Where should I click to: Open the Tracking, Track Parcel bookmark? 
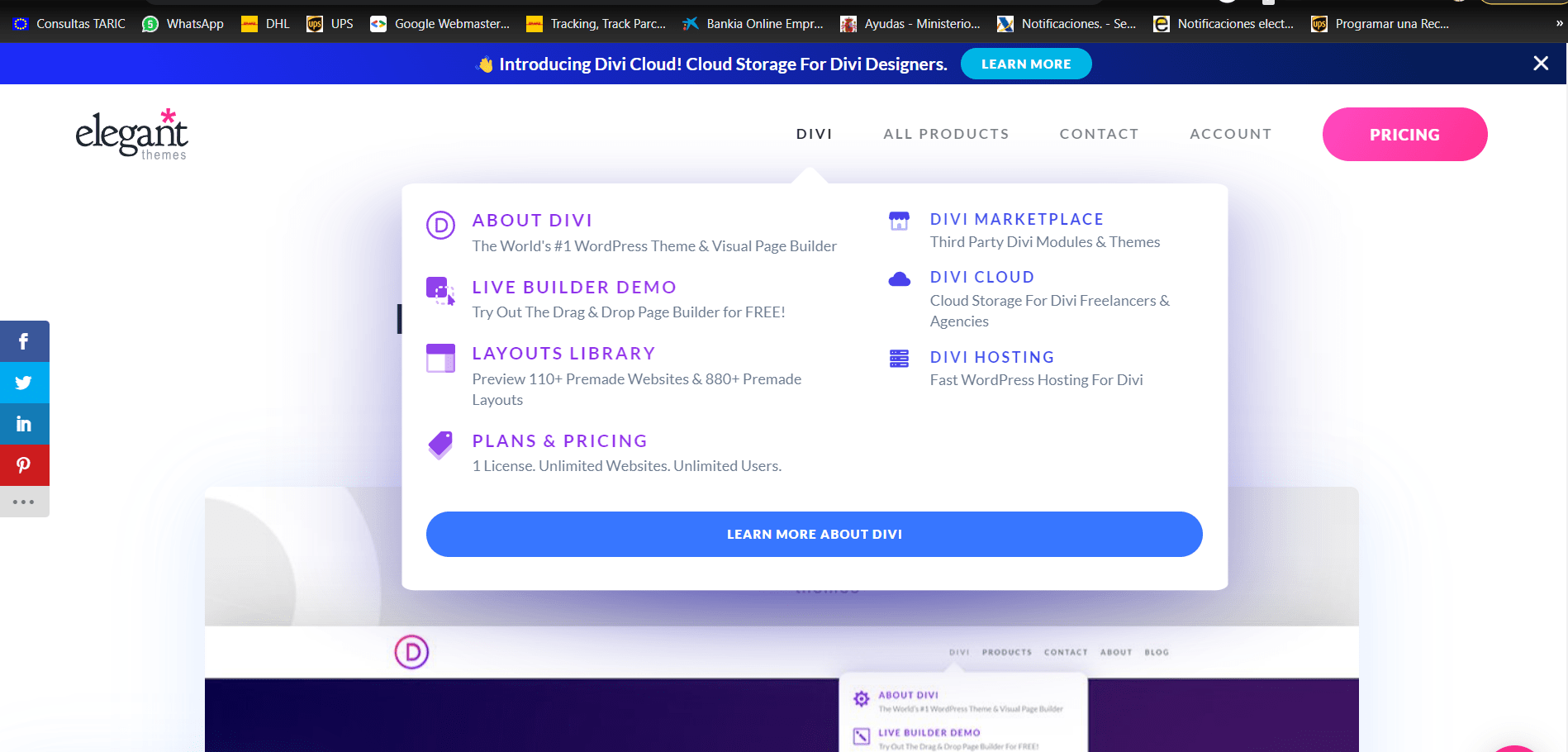[596, 24]
